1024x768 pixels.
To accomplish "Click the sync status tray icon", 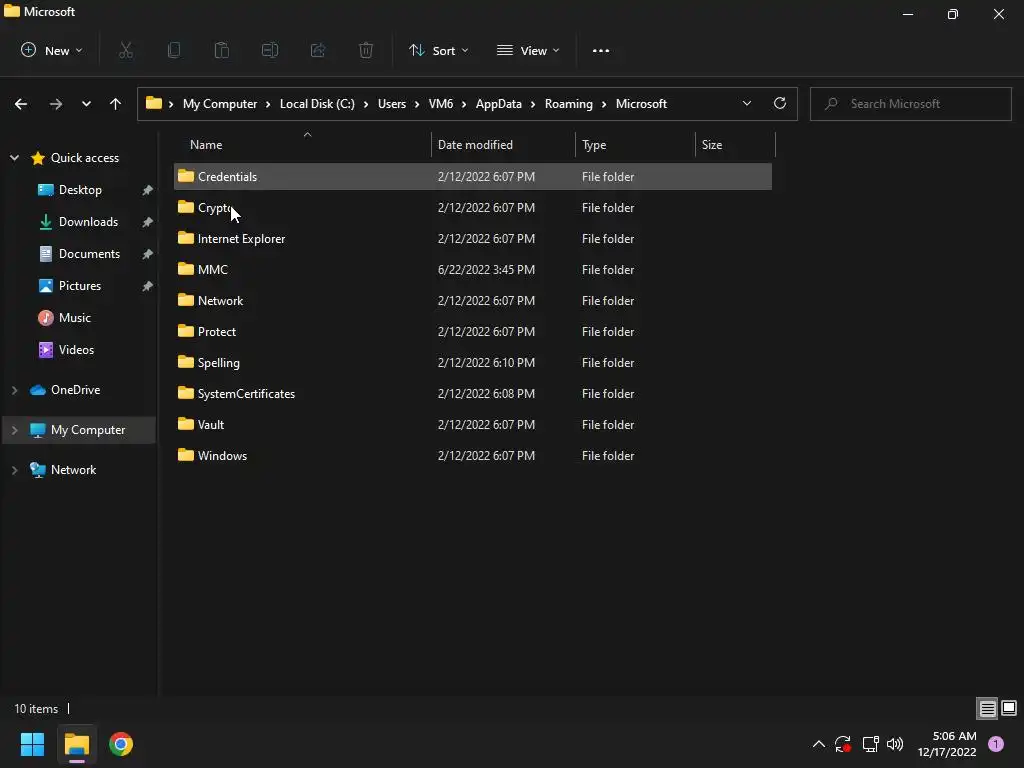I will point(843,744).
